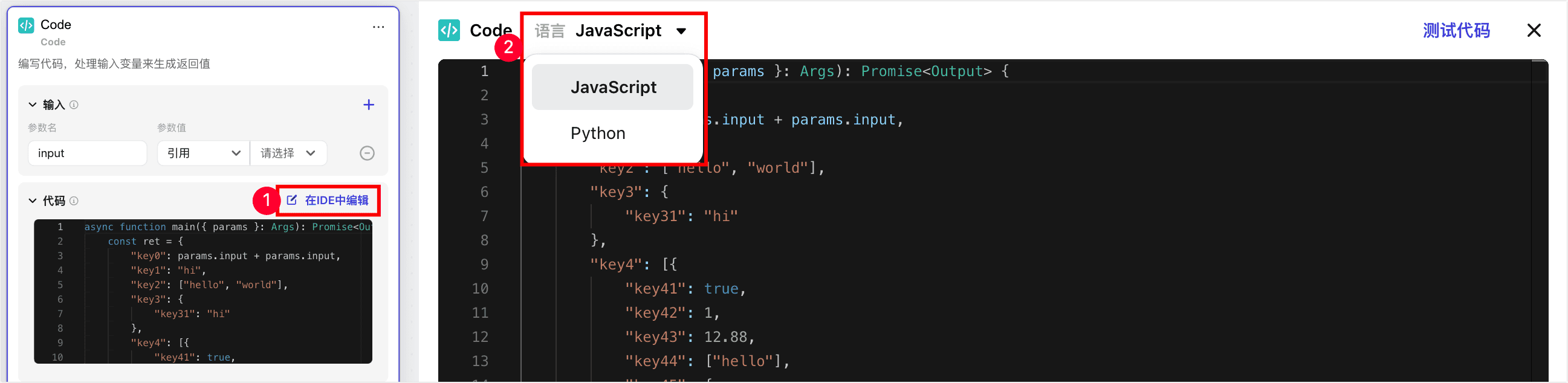The width and height of the screenshot is (1568, 383).
Task: Click 在IDE中编辑 link
Action: (328, 201)
